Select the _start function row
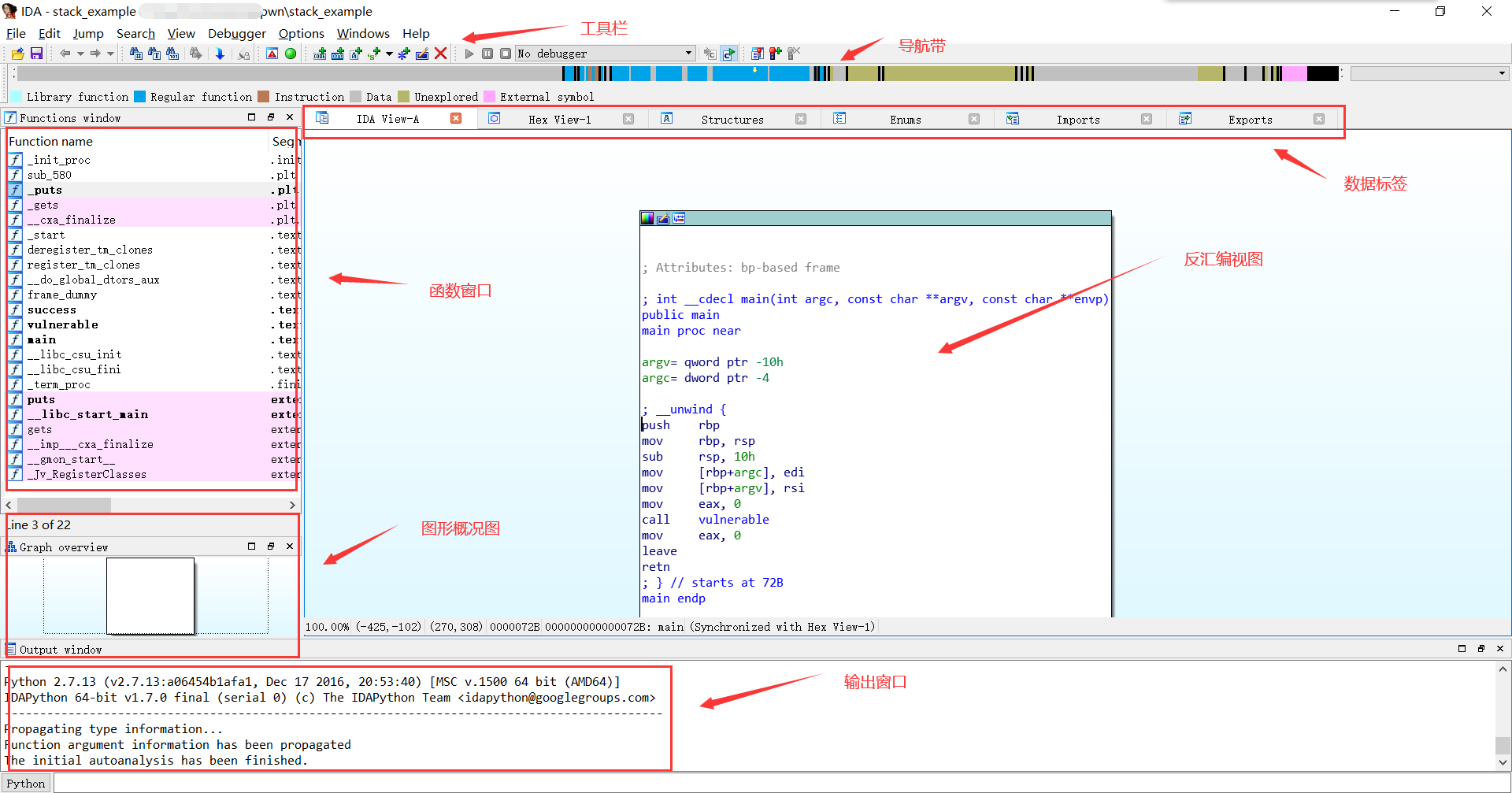This screenshot has width=1512, height=793. click(x=154, y=235)
